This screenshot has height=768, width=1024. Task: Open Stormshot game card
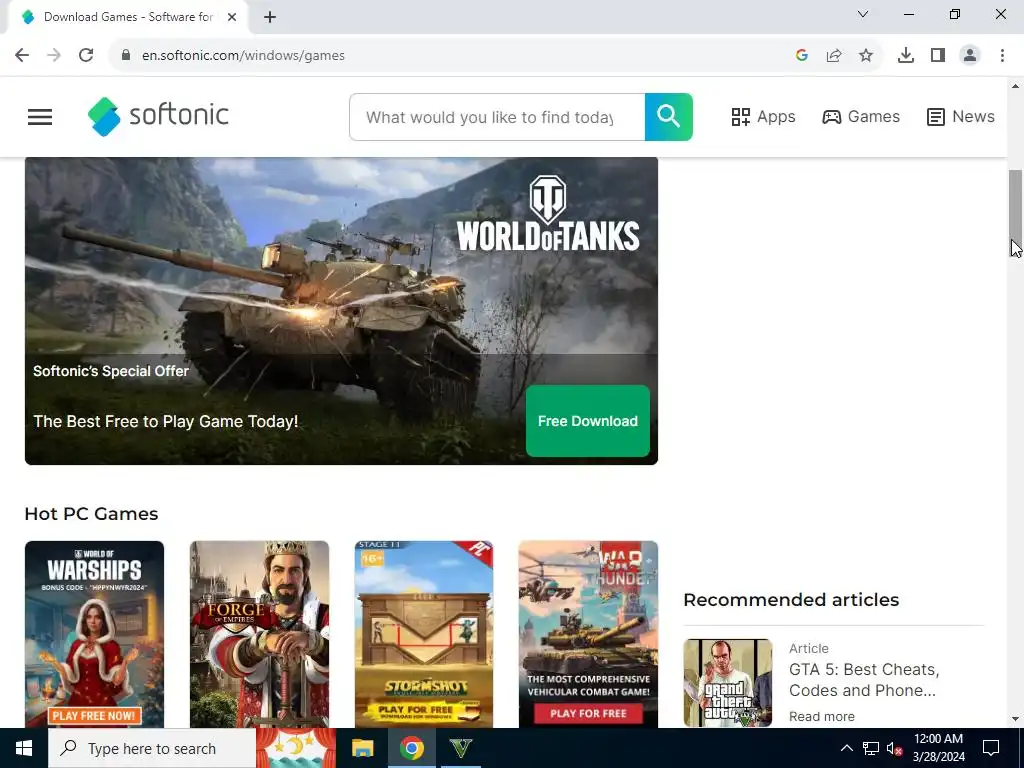(424, 634)
